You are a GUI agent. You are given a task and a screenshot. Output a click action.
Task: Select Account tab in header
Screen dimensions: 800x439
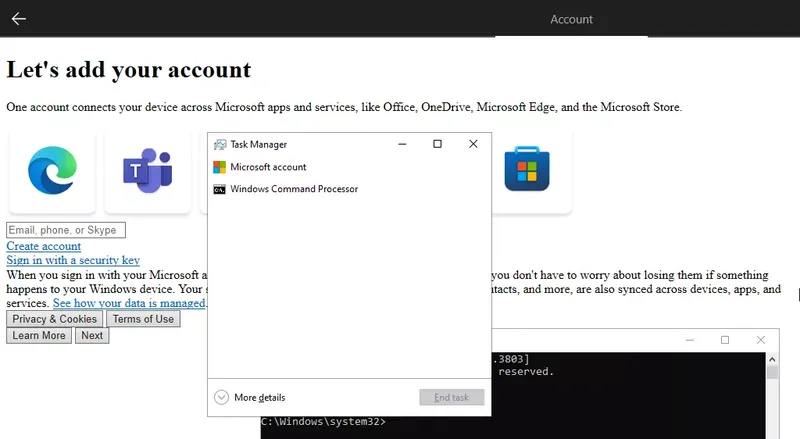pos(571,19)
